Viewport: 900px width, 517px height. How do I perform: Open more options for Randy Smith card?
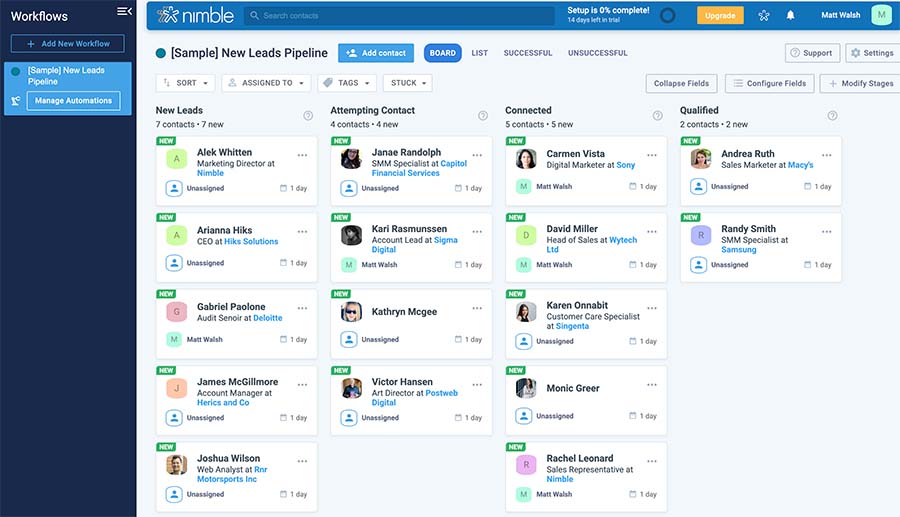(x=827, y=231)
